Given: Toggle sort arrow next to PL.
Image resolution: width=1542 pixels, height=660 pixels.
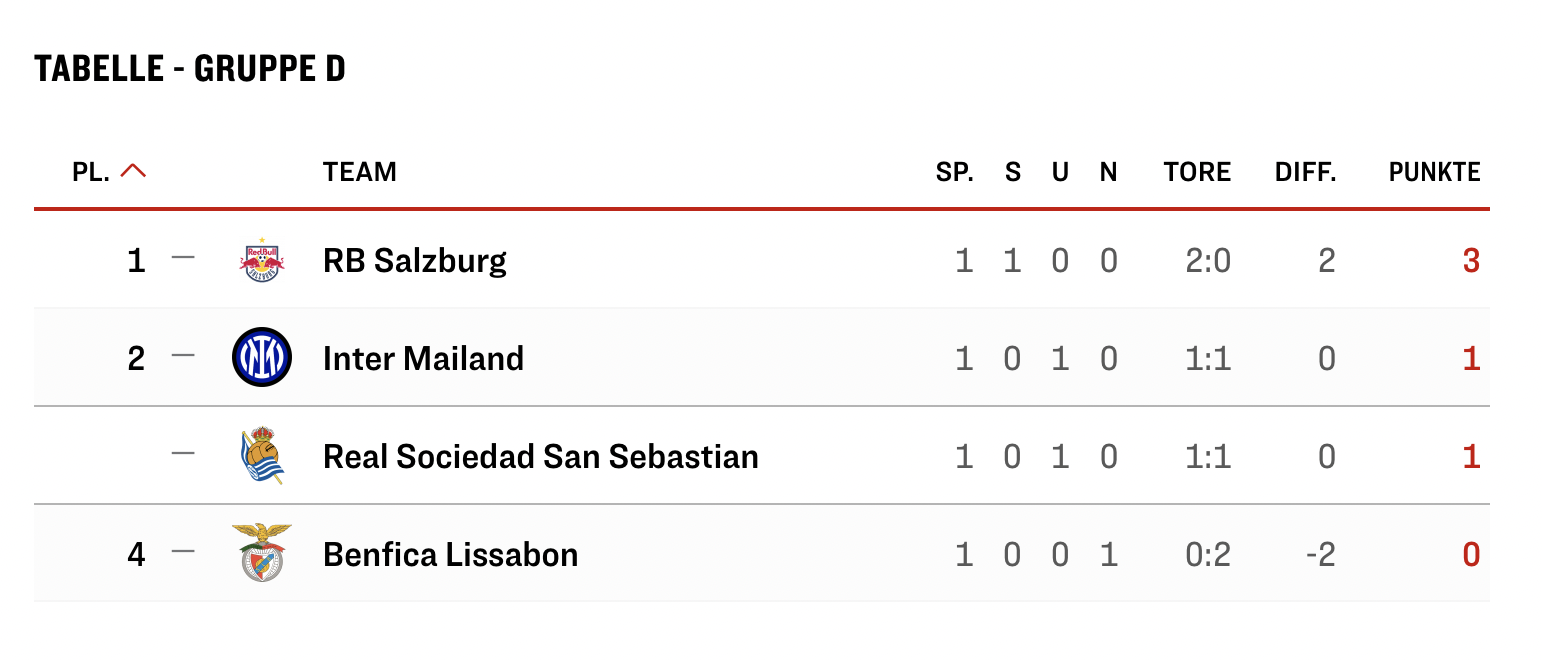Looking at the screenshot, I should pos(133,171).
